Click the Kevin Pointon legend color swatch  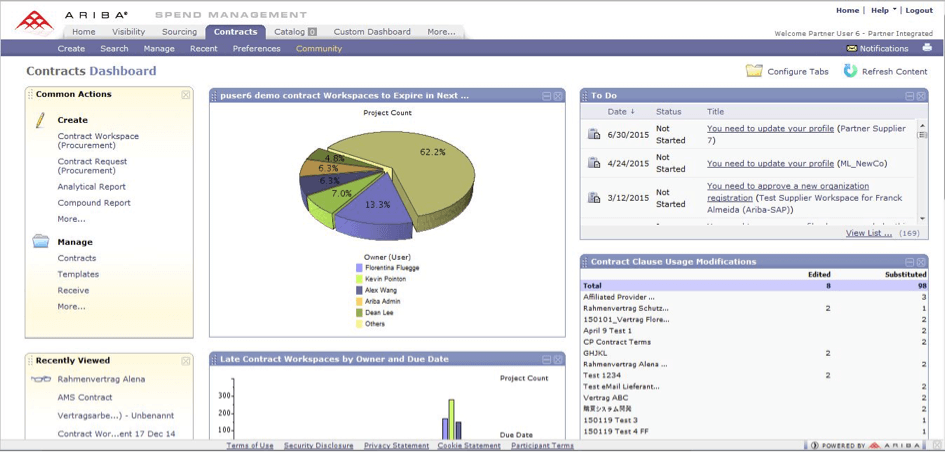point(360,279)
